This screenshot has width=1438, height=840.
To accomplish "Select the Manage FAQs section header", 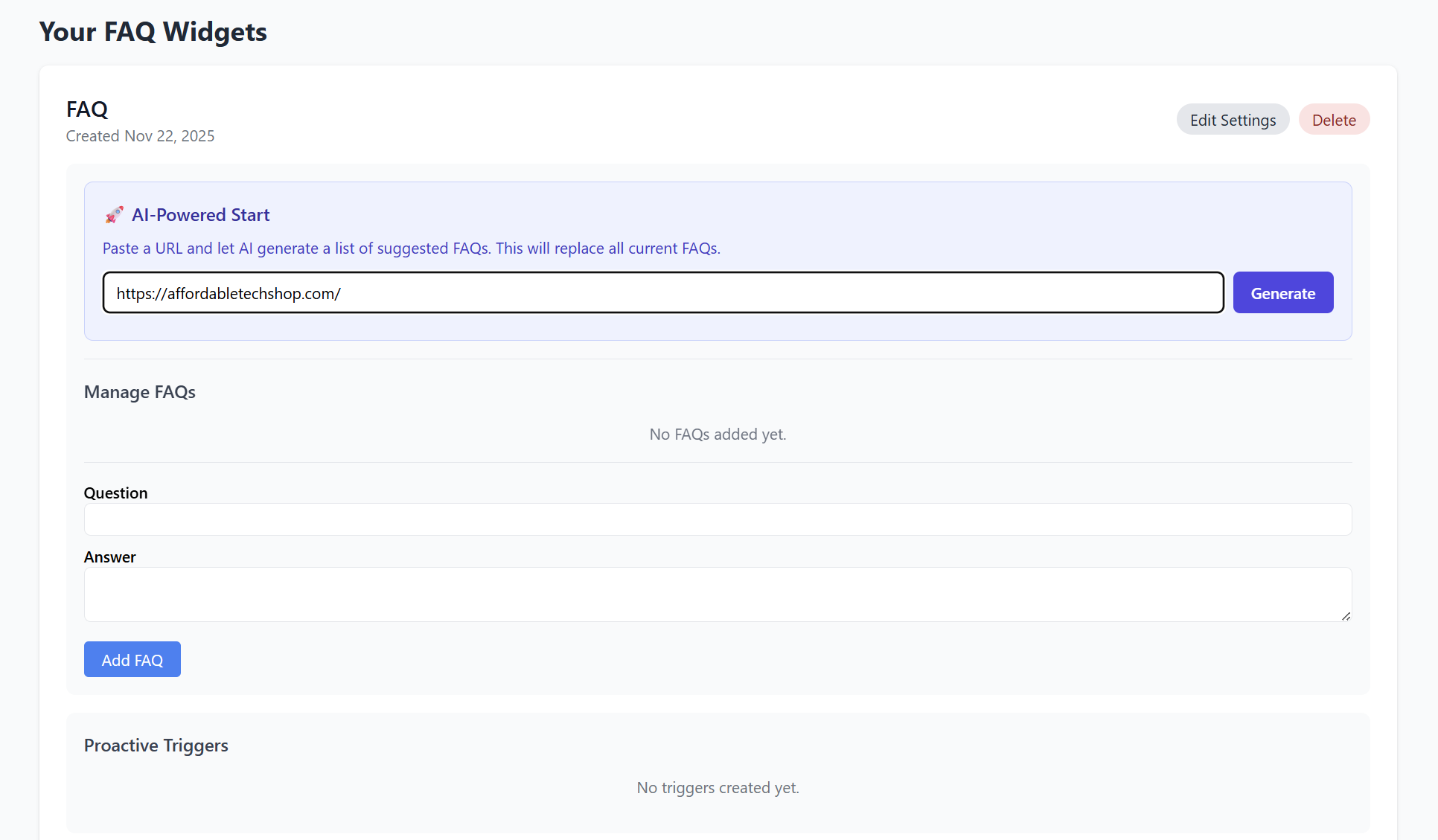I will [x=139, y=392].
